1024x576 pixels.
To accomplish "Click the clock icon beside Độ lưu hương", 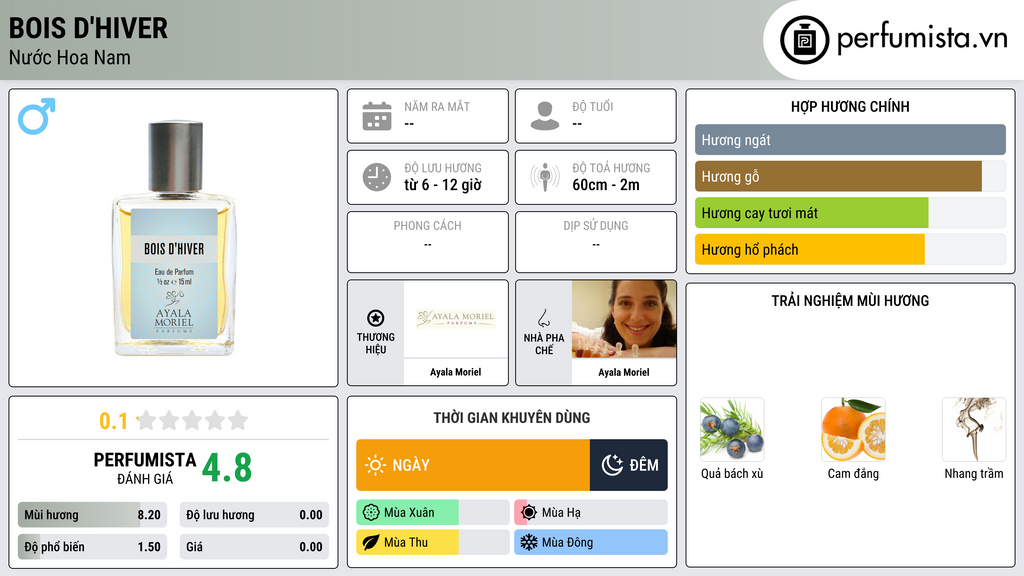I will [x=377, y=177].
